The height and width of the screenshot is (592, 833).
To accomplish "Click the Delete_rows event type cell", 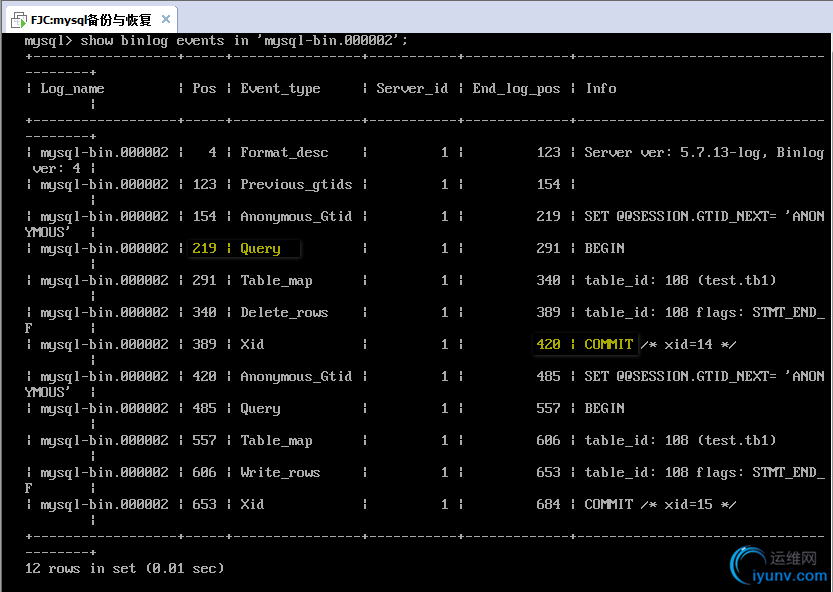I will pyautogui.click(x=284, y=312).
